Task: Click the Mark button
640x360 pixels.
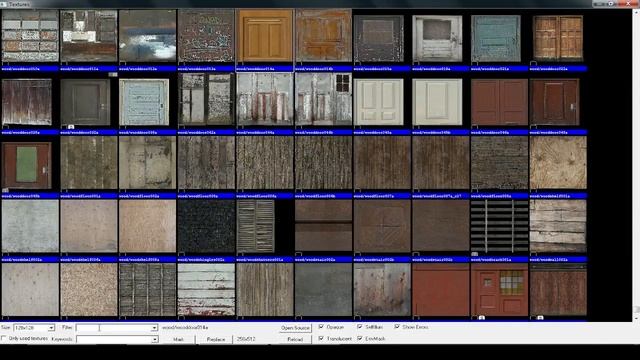Action: pyautogui.click(x=178, y=339)
